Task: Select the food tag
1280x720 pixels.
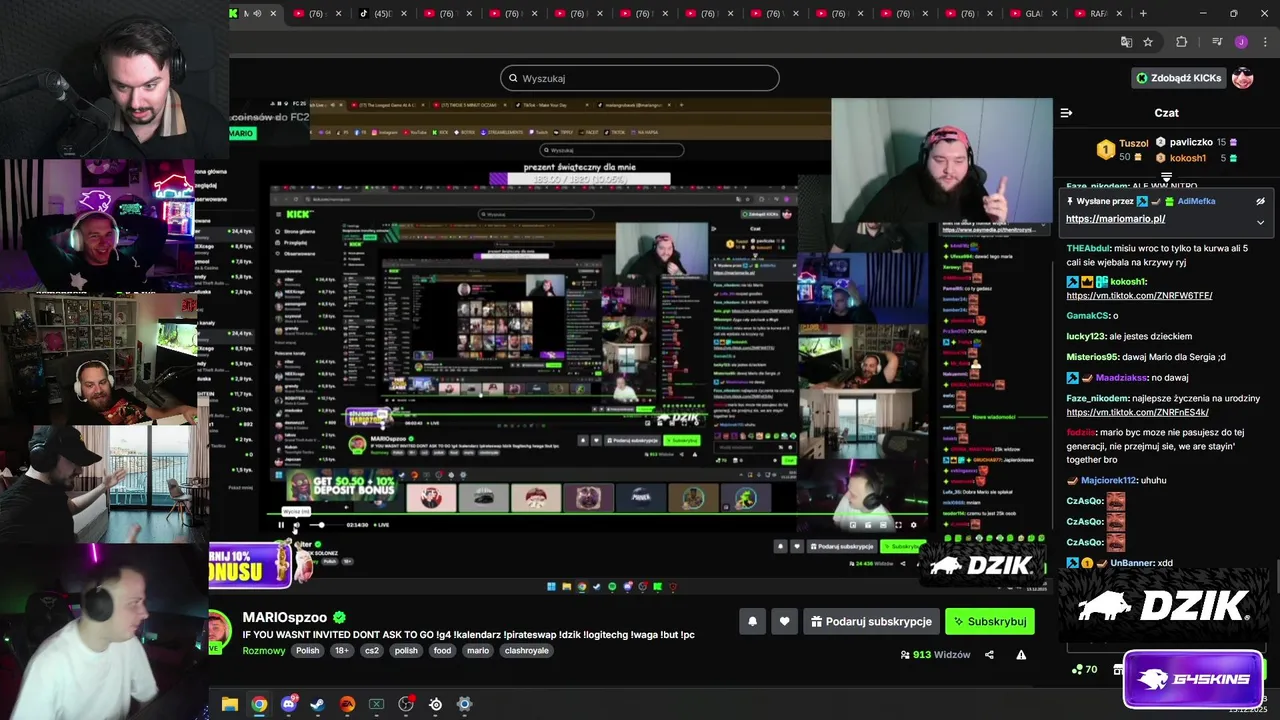Action: [442, 650]
